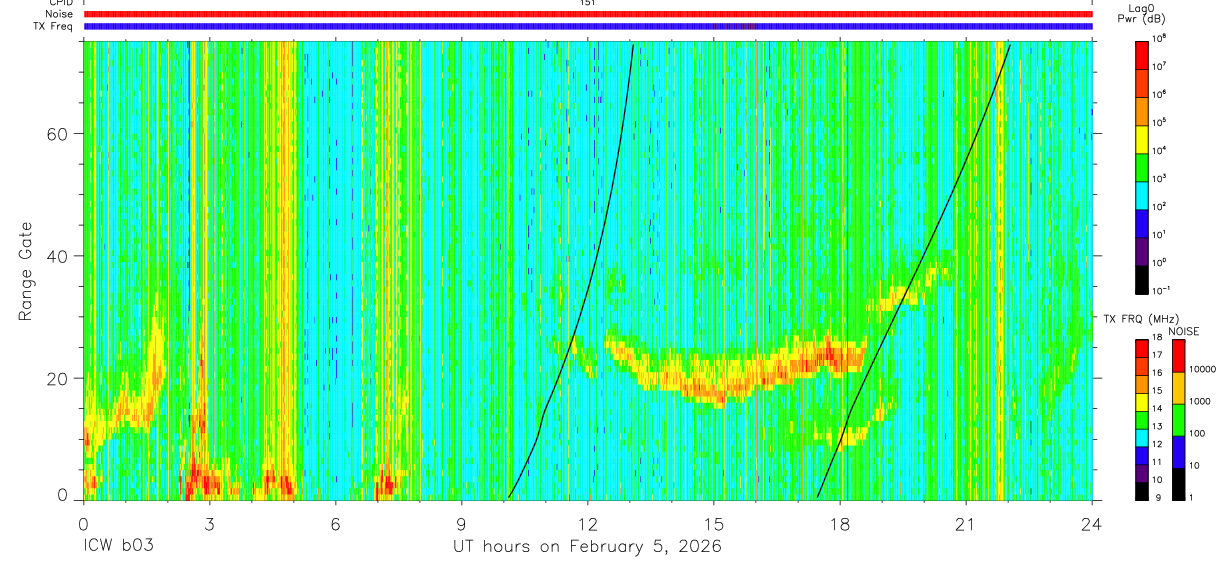Click the NOISE legend title
Screen dimensions: 1228x567
(x=1184, y=331)
